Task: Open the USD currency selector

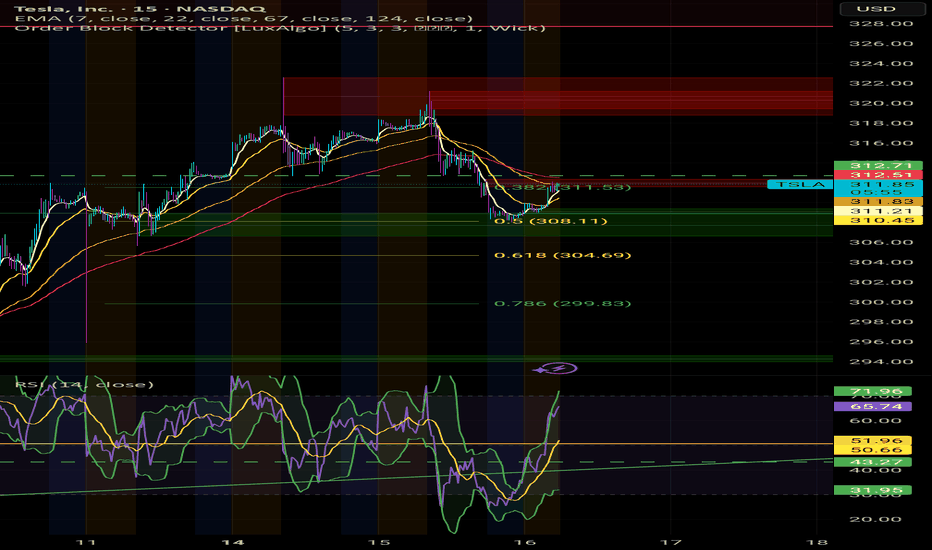Action: pos(881,8)
